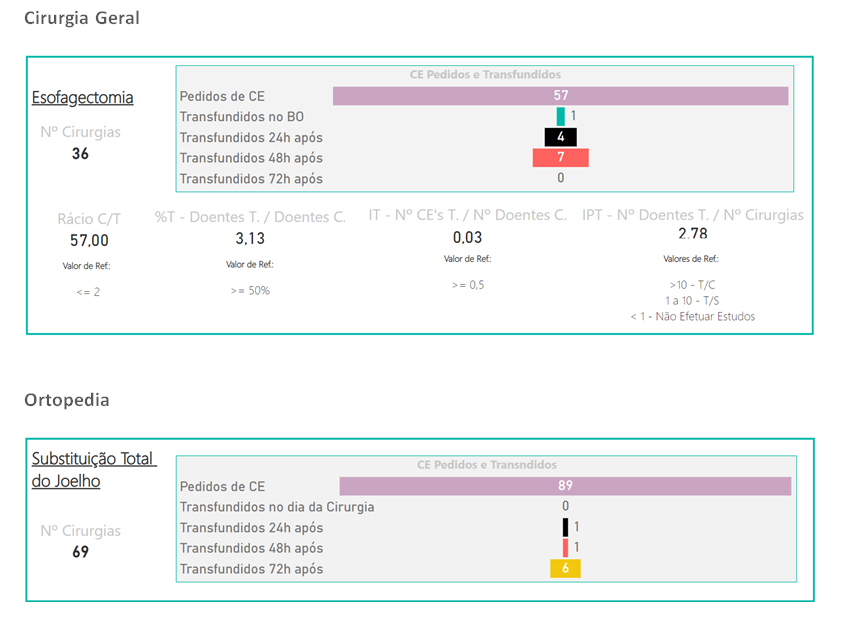Select the IT indicator value 0,03
The width and height of the screenshot is (844, 620).
point(467,238)
